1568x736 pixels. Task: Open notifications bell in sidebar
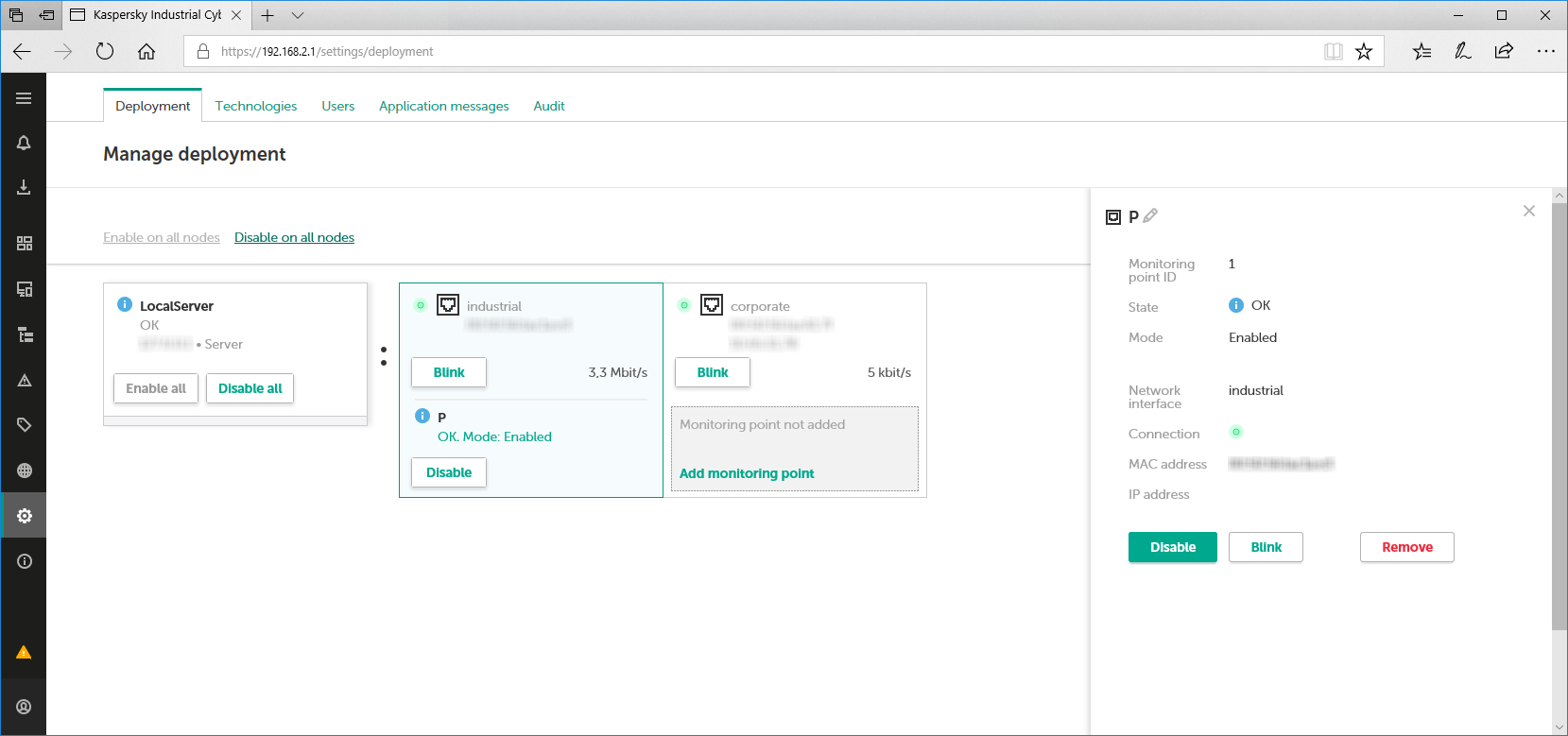[x=24, y=143]
